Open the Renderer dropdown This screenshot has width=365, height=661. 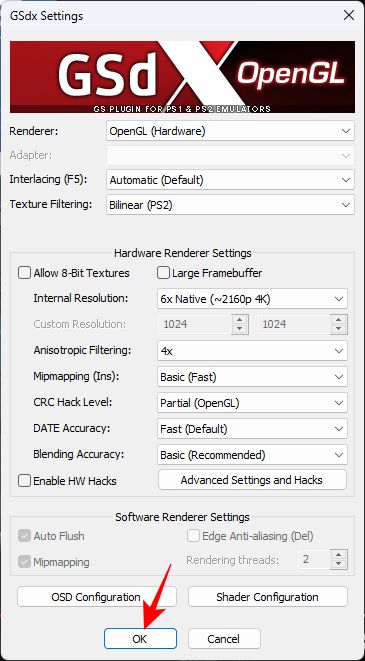tap(230, 131)
